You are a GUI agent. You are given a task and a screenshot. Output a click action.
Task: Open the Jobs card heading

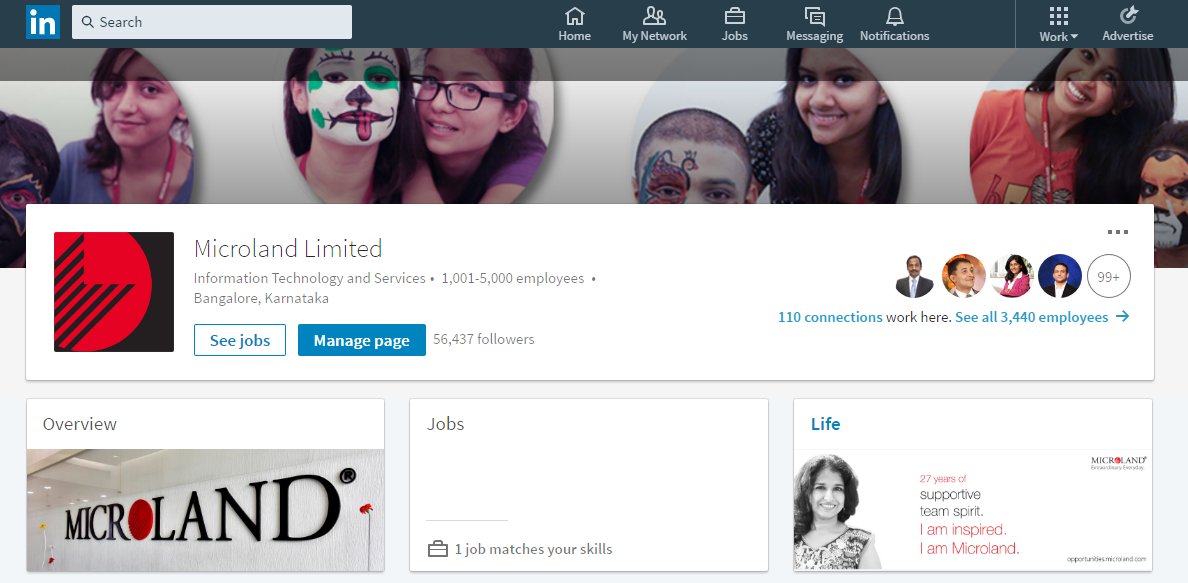coord(446,424)
